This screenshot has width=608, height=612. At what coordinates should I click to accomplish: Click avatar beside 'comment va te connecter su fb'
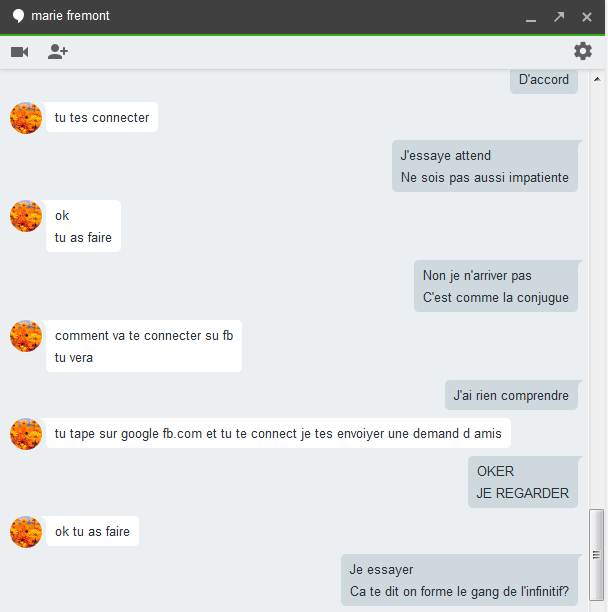(x=26, y=336)
